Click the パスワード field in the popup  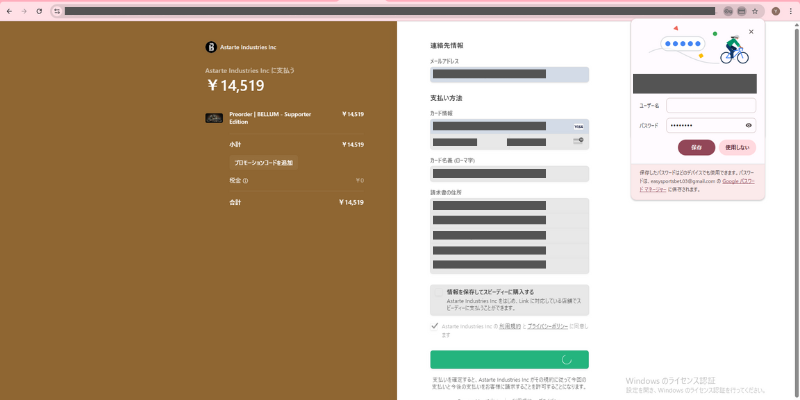pos(711,126)
